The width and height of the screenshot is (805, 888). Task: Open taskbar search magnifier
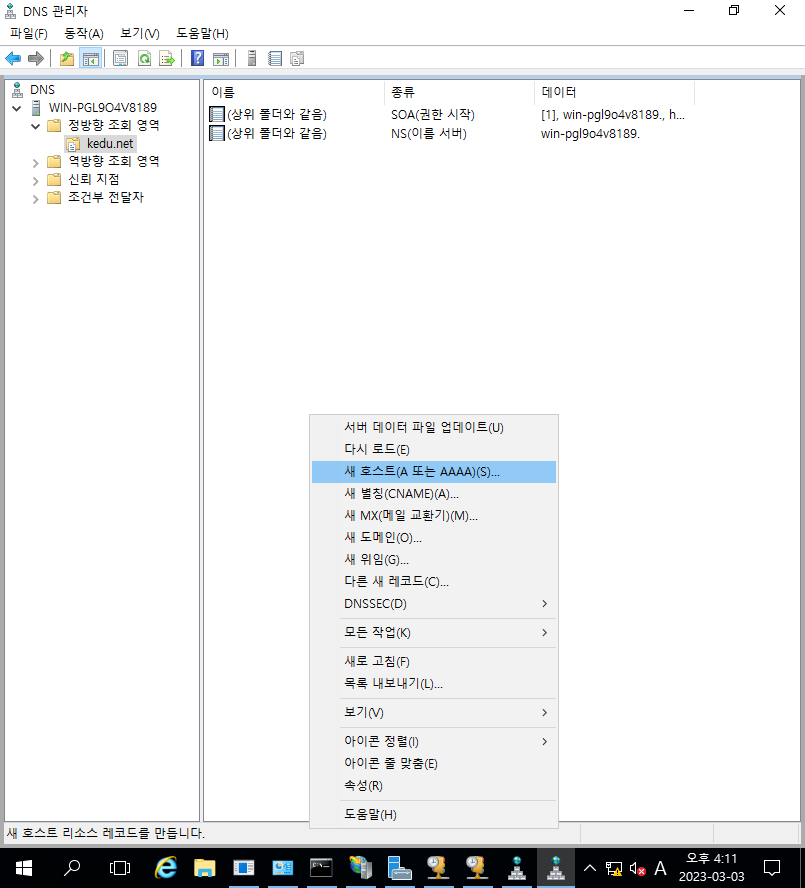click(72, 868)
